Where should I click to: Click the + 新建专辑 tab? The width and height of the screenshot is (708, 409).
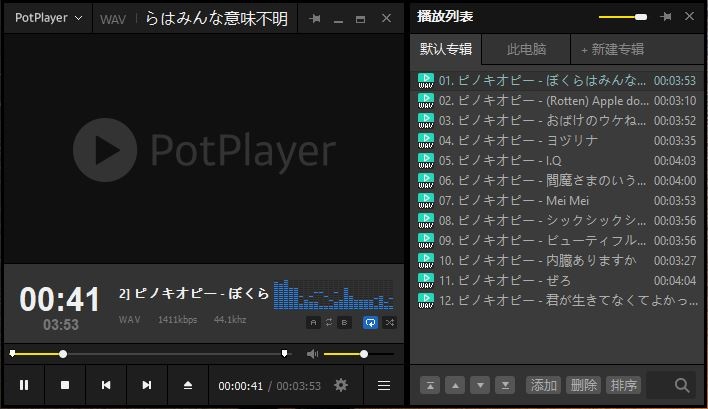[612, 49]
